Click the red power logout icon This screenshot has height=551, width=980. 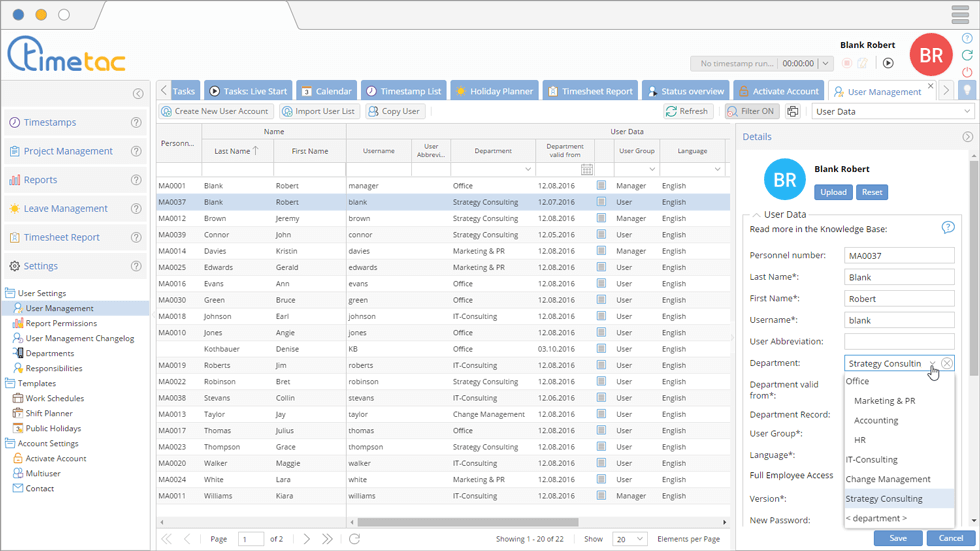coord(967,72)
